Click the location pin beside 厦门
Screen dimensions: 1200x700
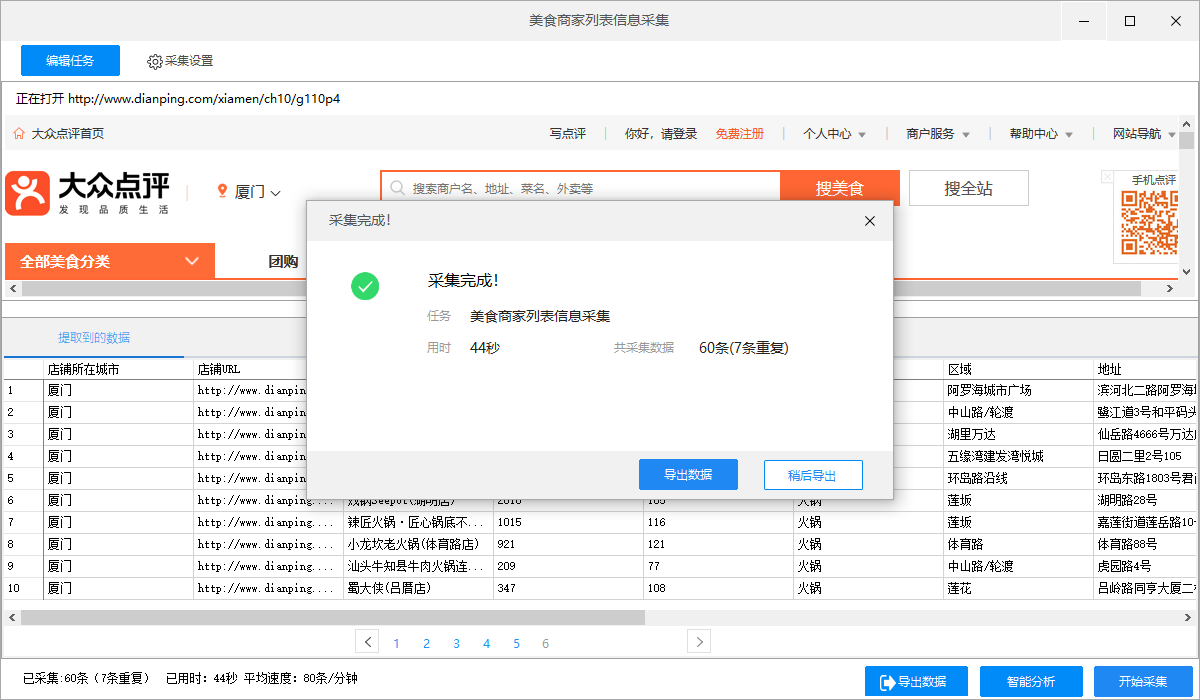(x=222, y=190)
